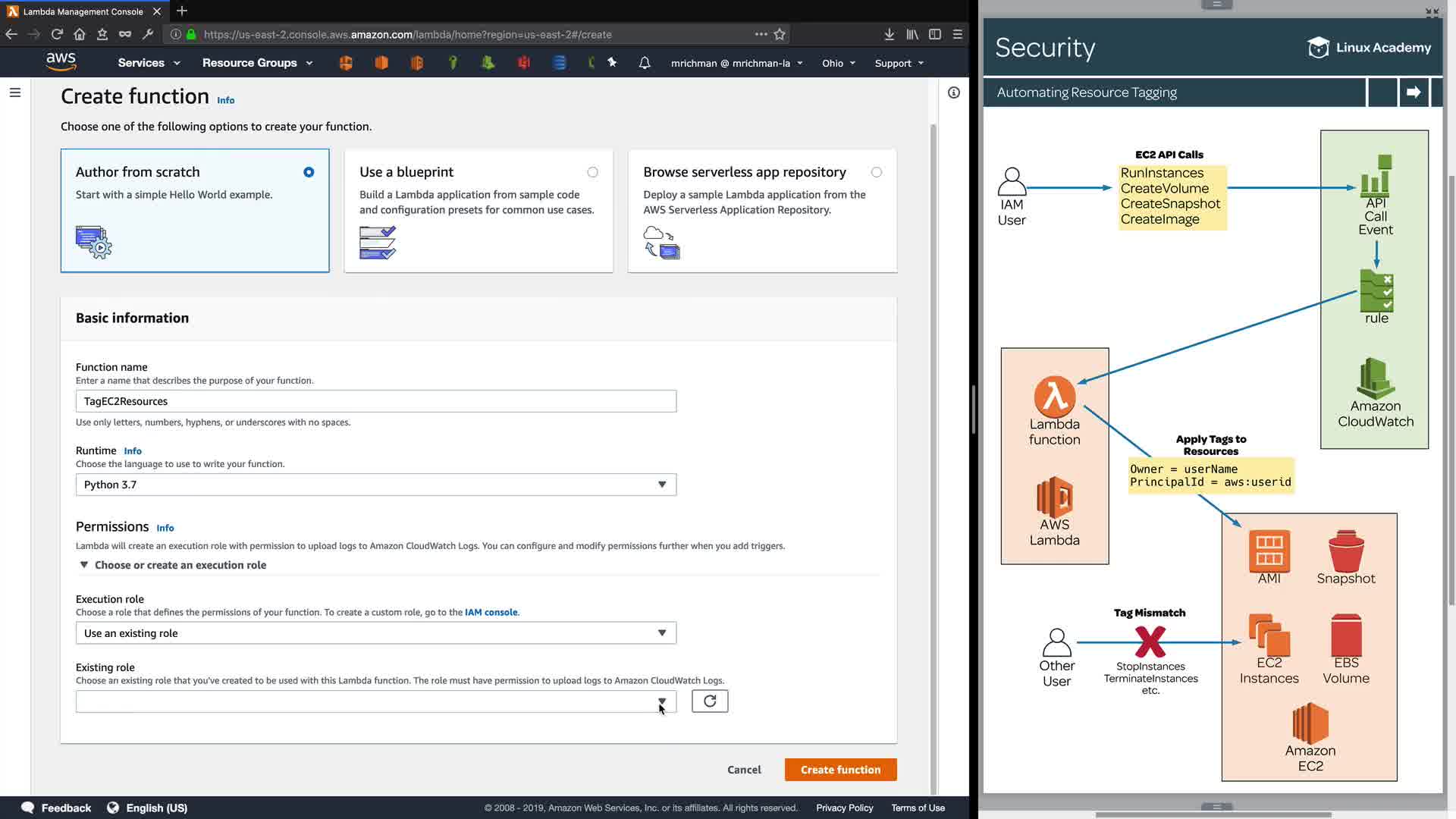Open the Python 3.7 Runtime dropdown

[375, 485]
